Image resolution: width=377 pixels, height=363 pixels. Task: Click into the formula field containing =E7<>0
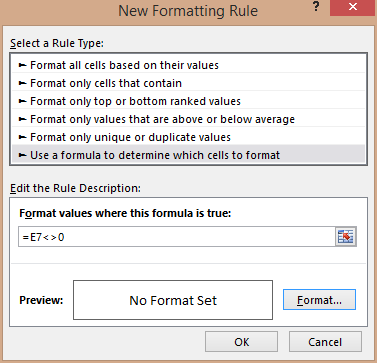coord(177,237)
